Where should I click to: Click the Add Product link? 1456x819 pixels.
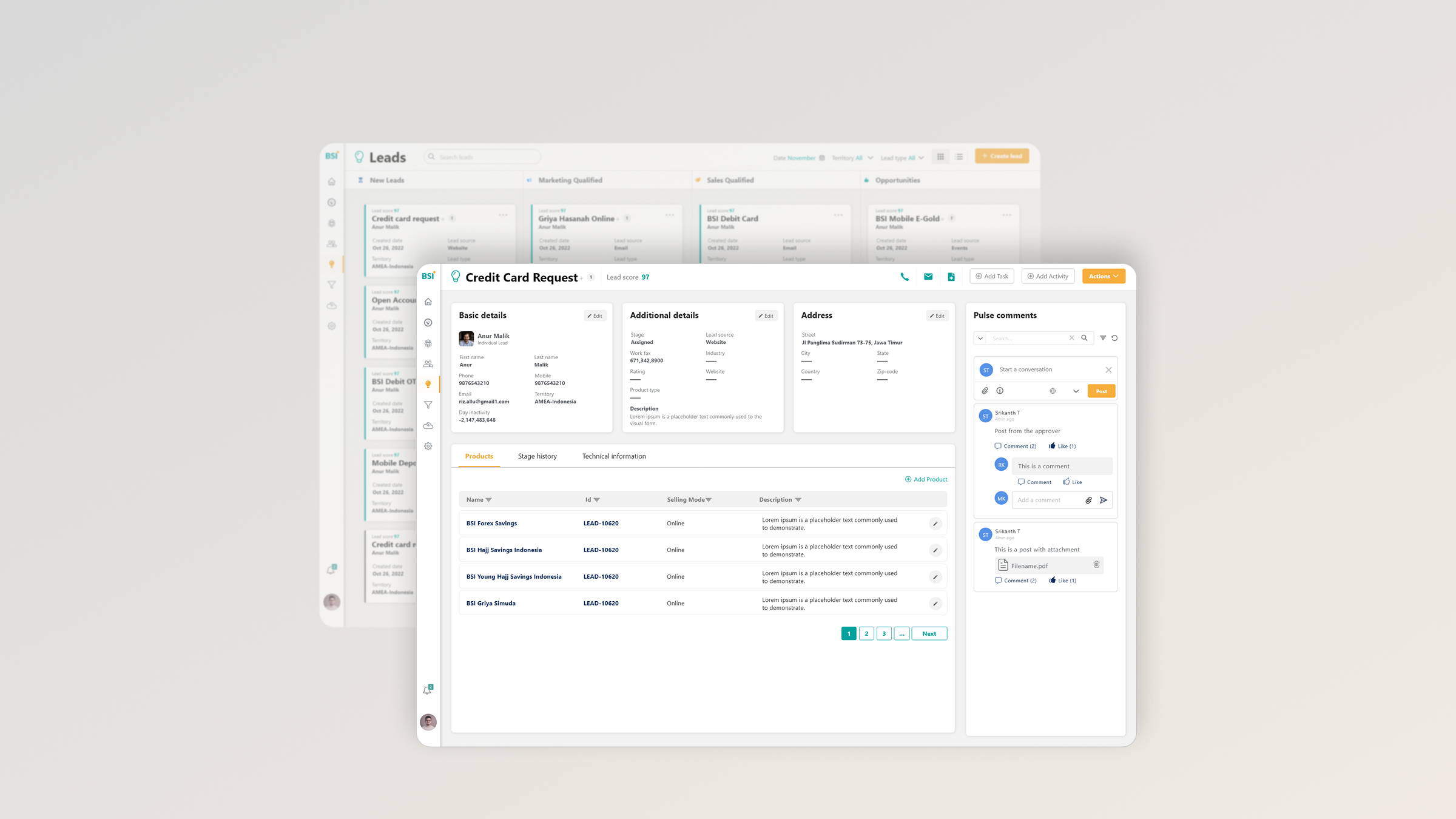pyautogui.click(x=926, y=479)
